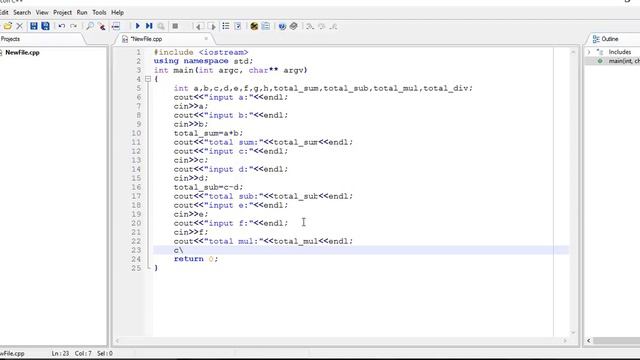This screenshot has width=640, height=360.
Task: Click the Outline panel scrollbar left arrow
Action: point(589,340)
